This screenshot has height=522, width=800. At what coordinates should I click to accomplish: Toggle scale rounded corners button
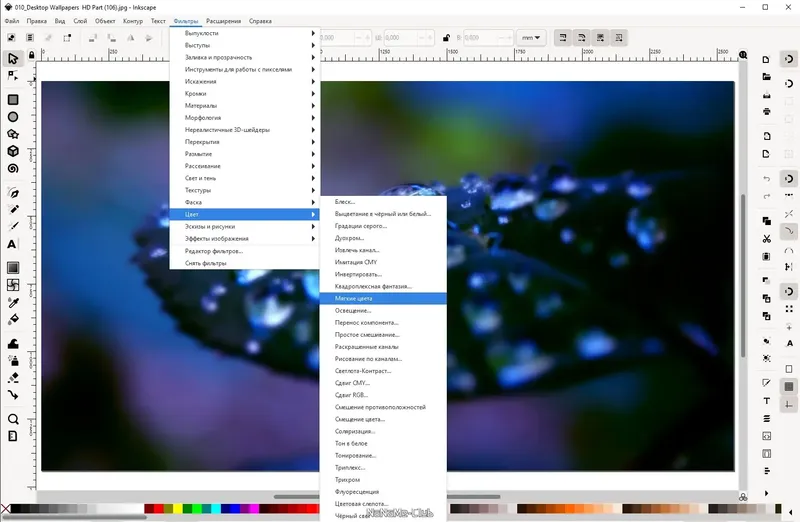(x=582, y=38)
